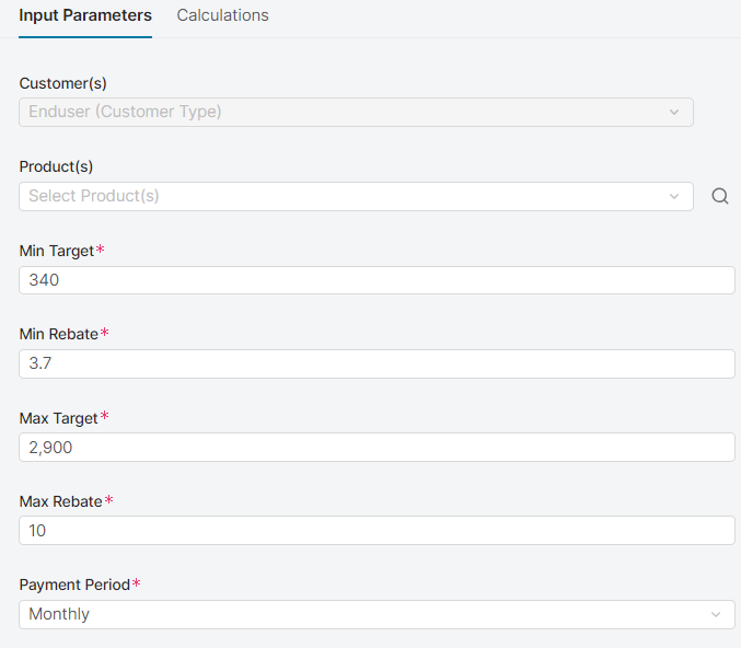Open the Enduser (Customer Type) dropdown
Viewport: 742px width, 648px height.
click(340, 112)
